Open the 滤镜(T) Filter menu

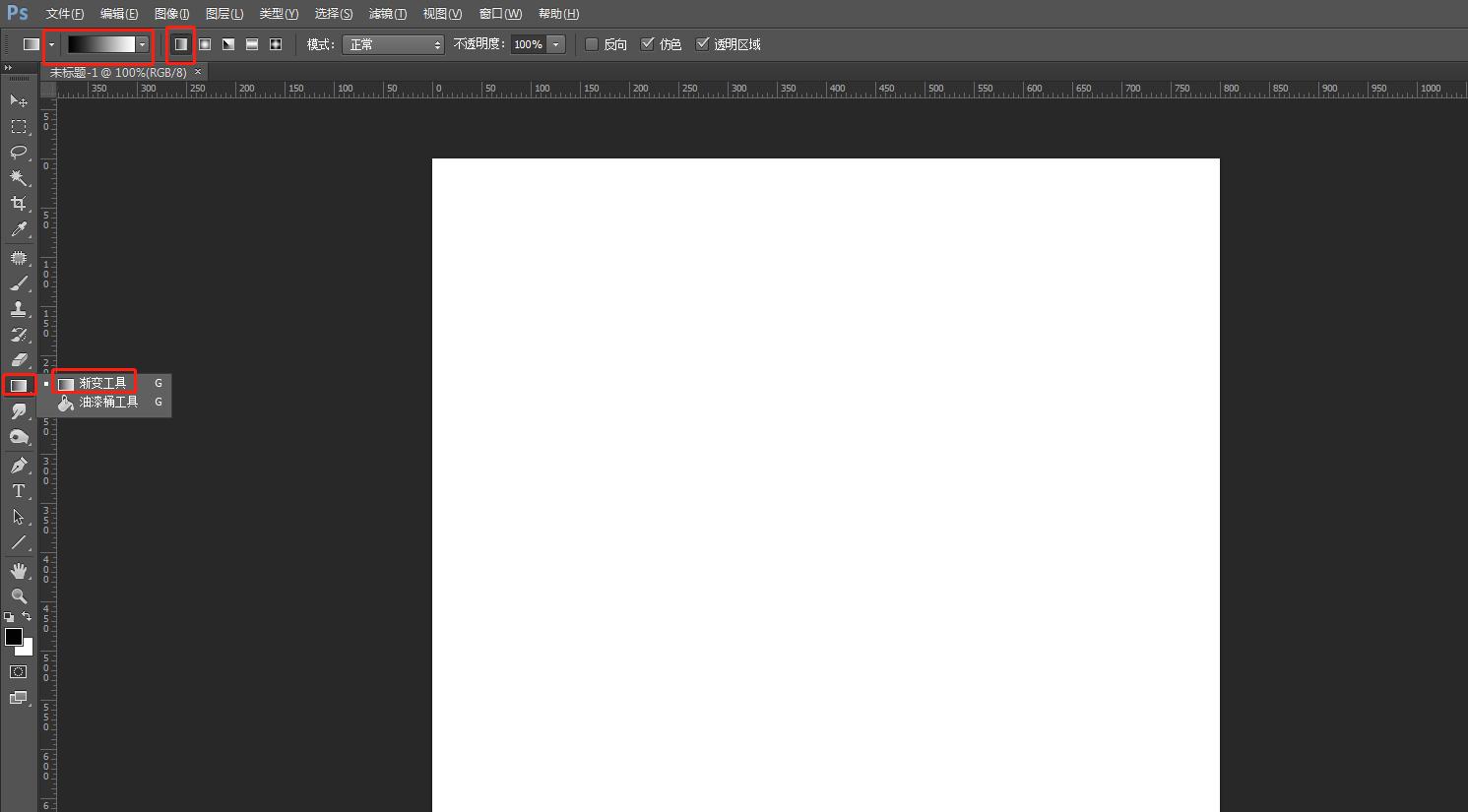[x=387, y=14]
